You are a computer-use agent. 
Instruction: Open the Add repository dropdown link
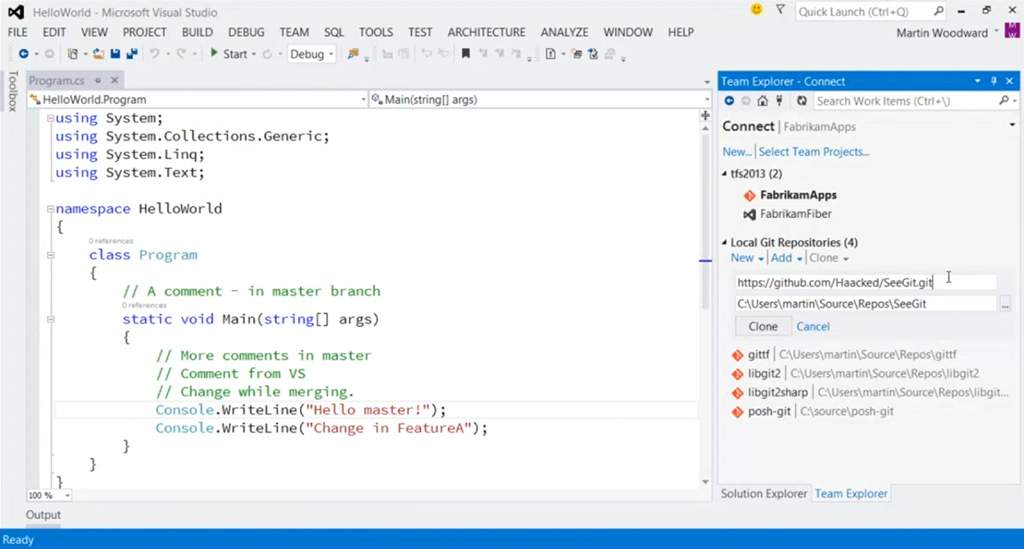(786, 258)
